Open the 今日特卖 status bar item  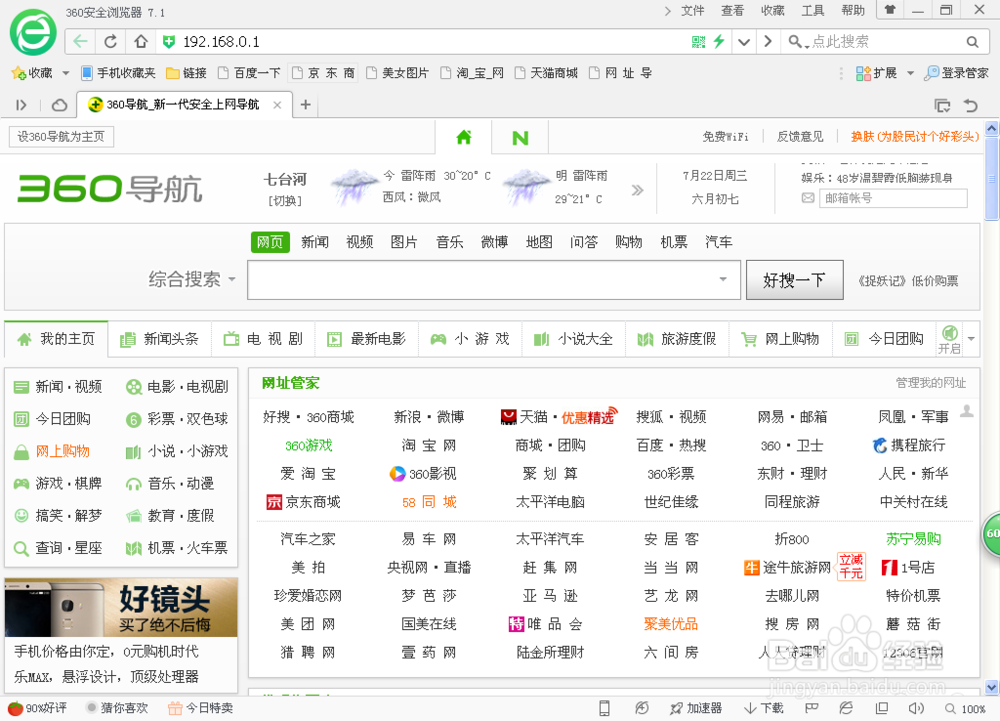tap(200, 708)
